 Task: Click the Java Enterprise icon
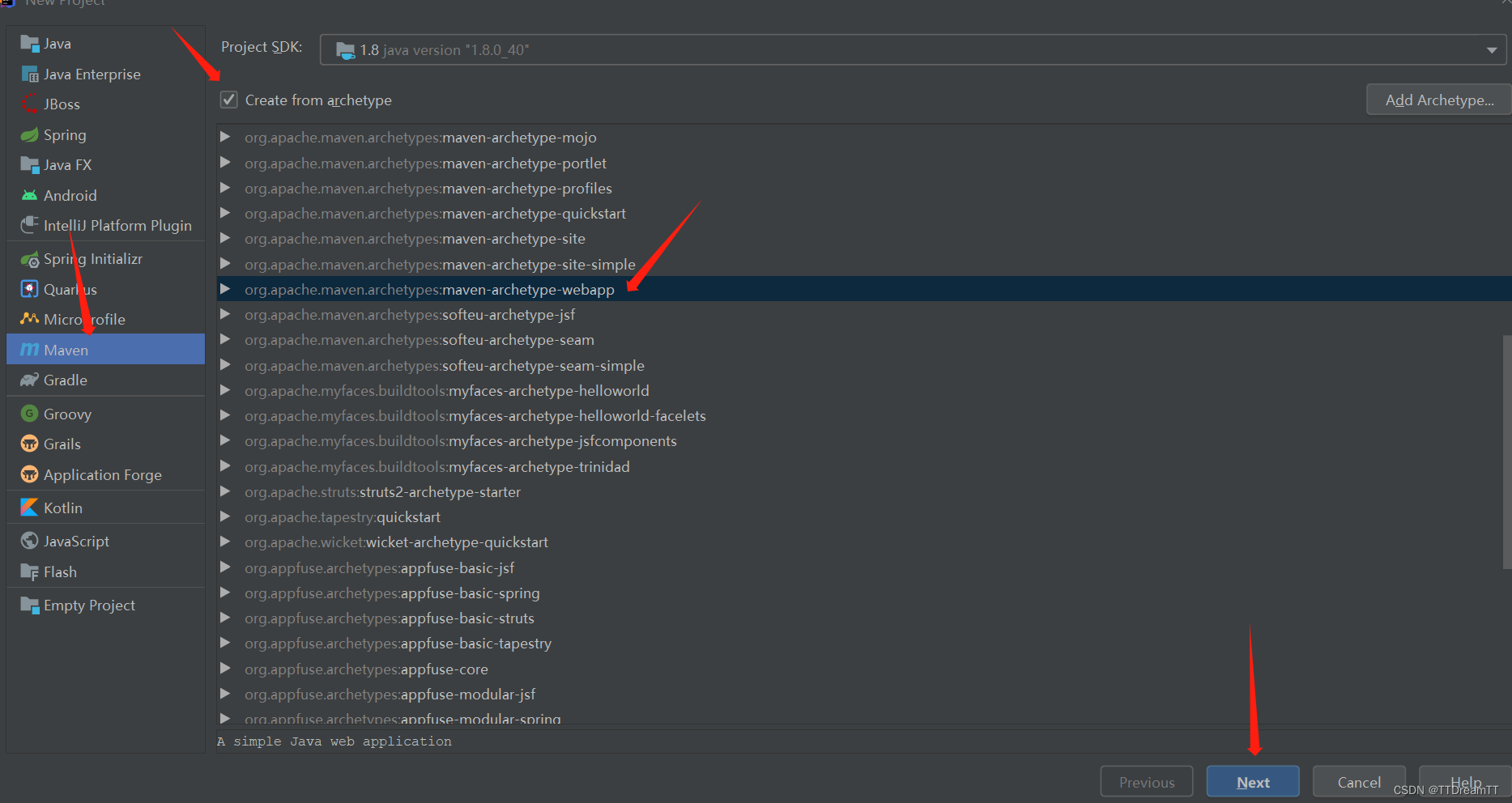[x=30, y=74]
